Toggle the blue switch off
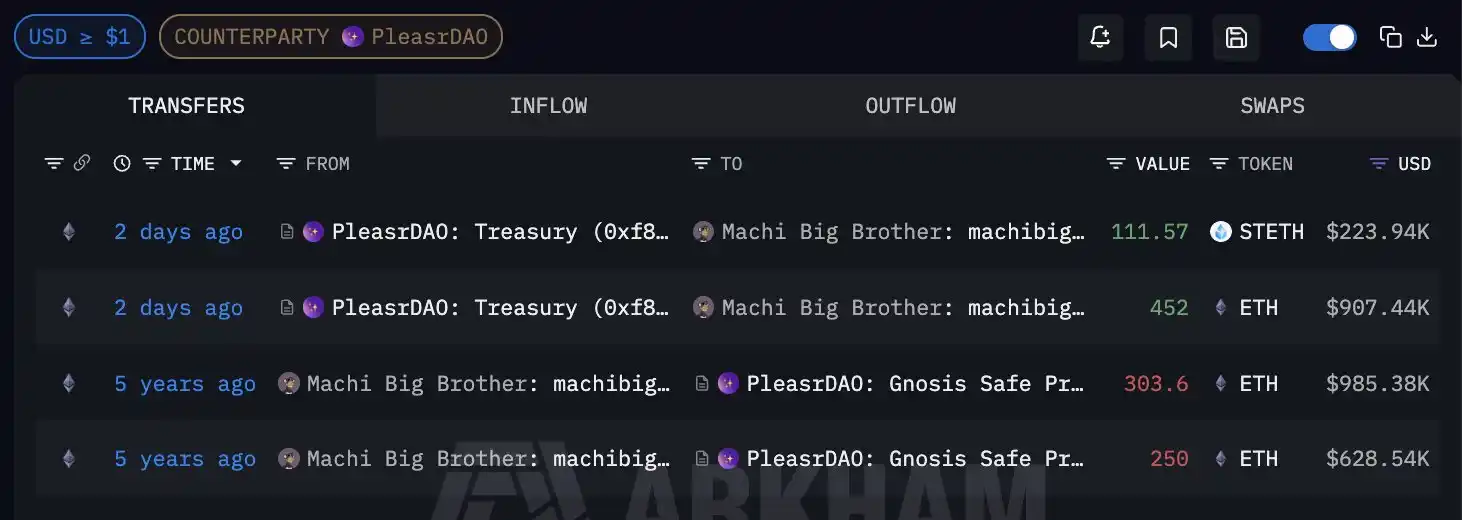The width and height of the screenshot is (1462, 520). point(1330,38)
